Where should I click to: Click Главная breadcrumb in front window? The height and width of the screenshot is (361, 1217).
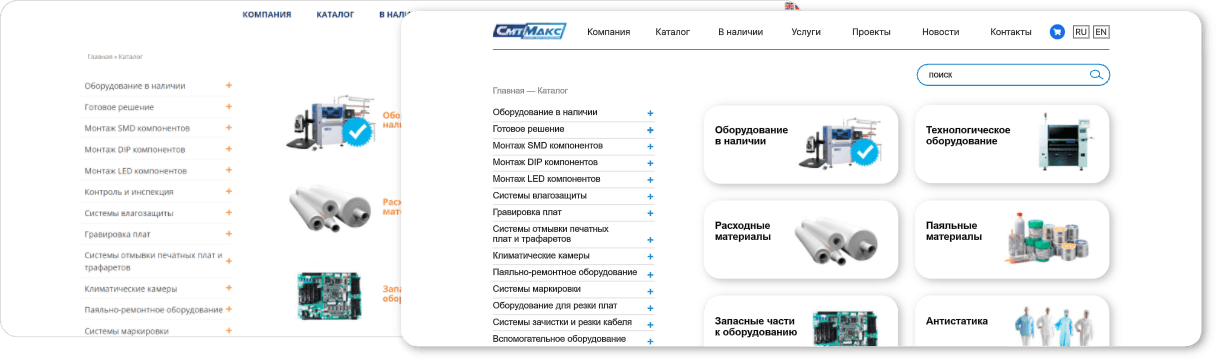[x=508, y=91]
